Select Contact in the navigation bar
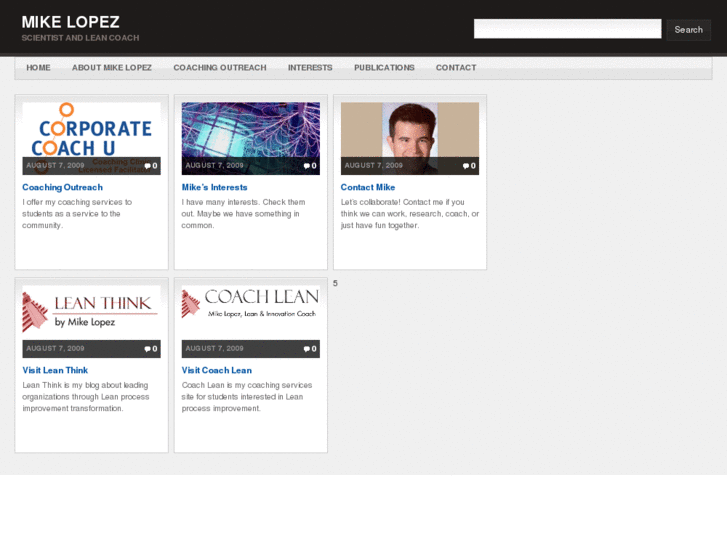Viewport: 727px width, 545px height. tap(456, 68)
